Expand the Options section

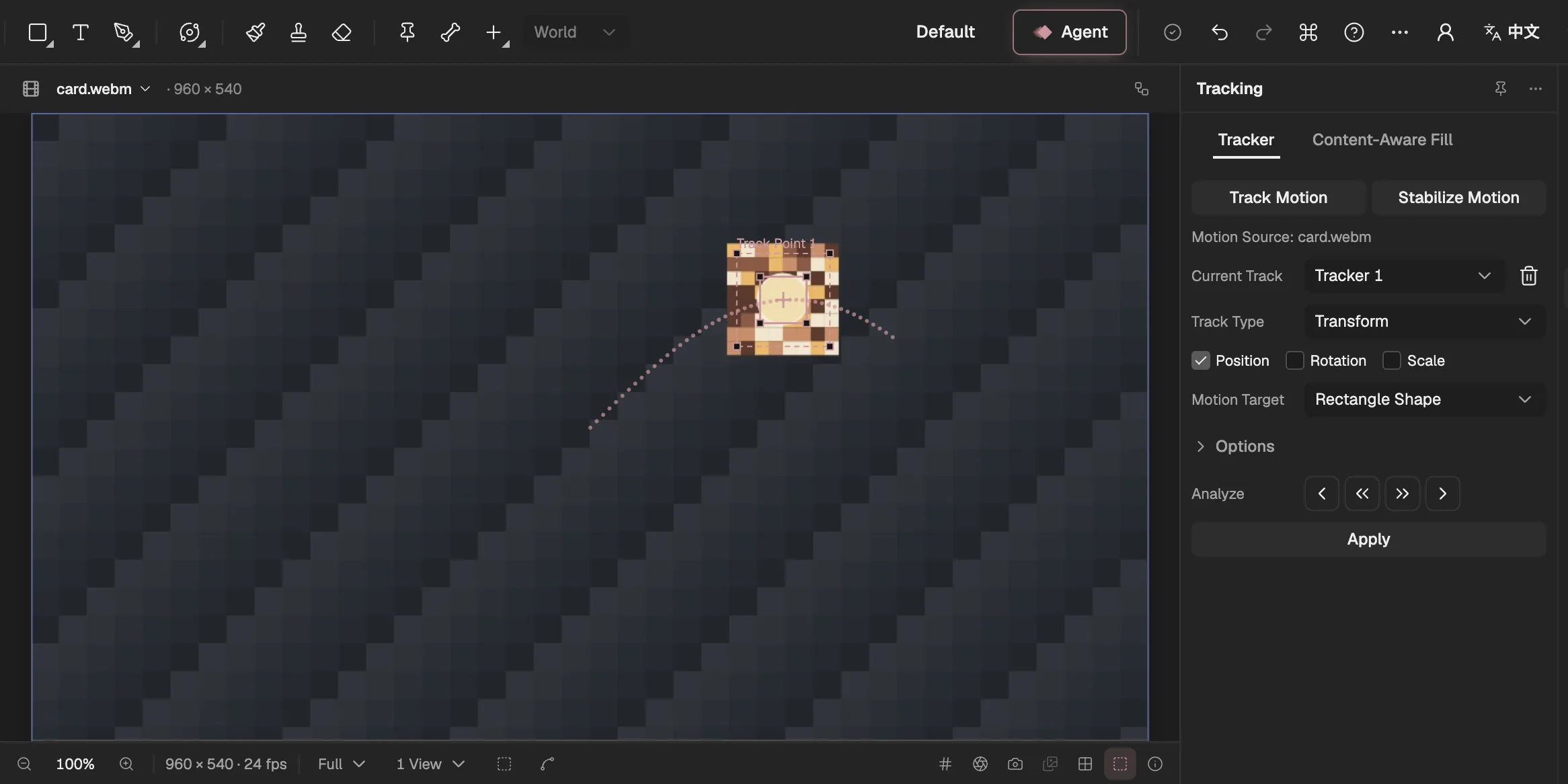(1236, 446)
